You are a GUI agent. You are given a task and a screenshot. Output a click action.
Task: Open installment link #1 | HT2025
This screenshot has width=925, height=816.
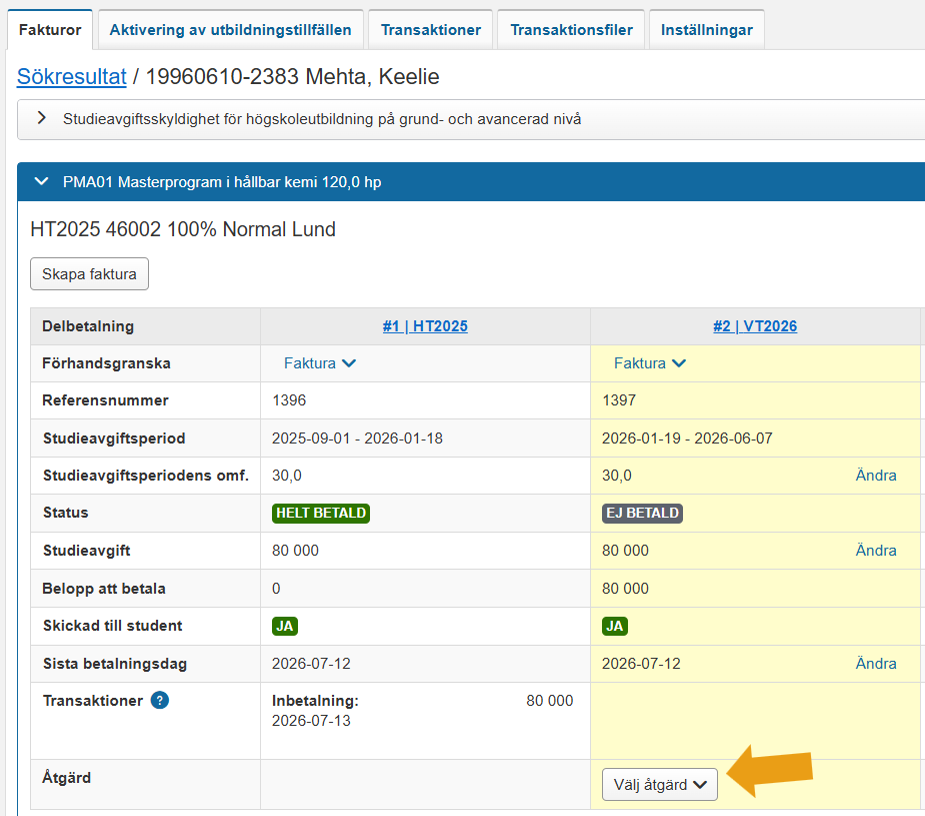425,326
